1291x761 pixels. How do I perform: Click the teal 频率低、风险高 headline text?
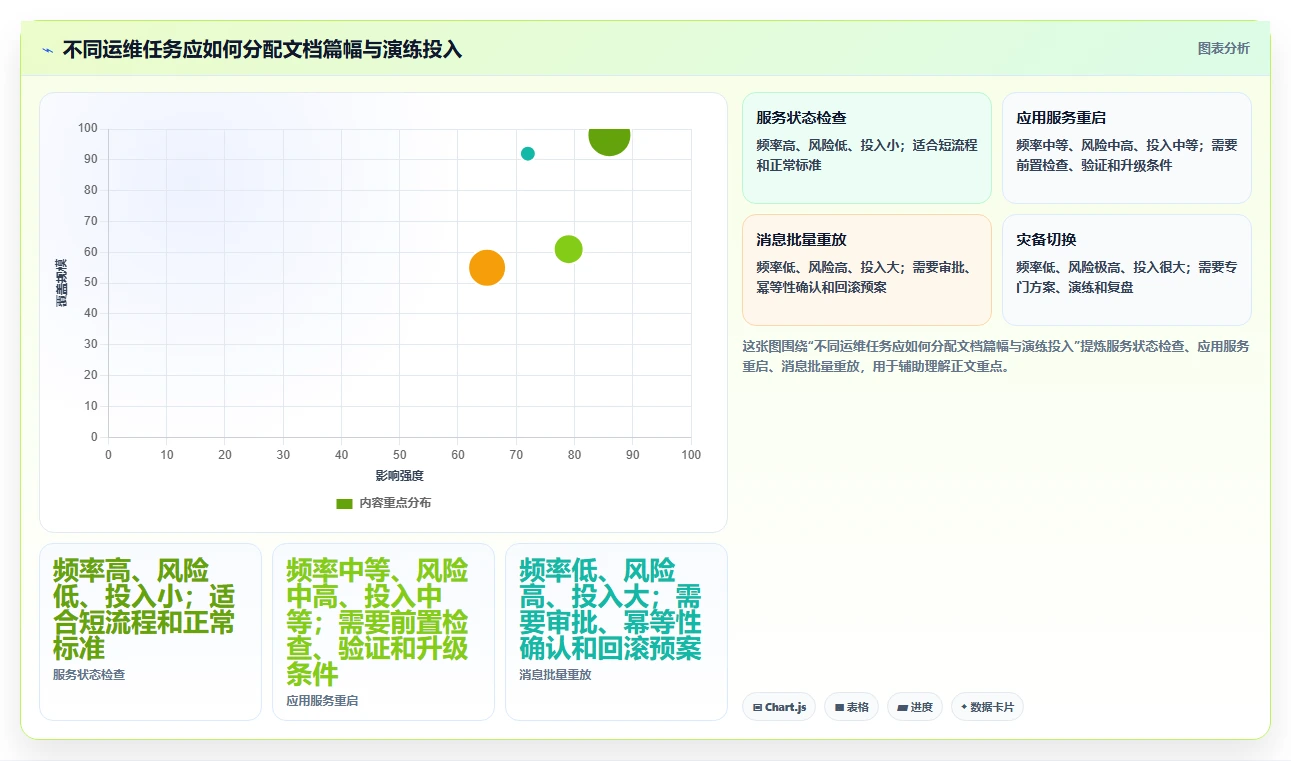[610, 610]
